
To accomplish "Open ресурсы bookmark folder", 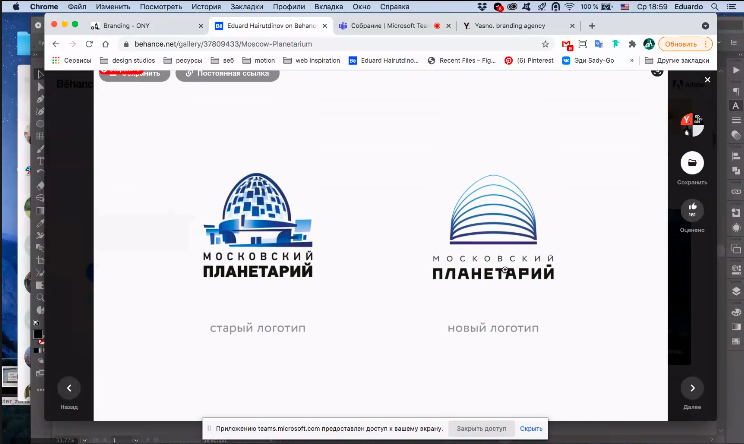I will click(183, 61).
